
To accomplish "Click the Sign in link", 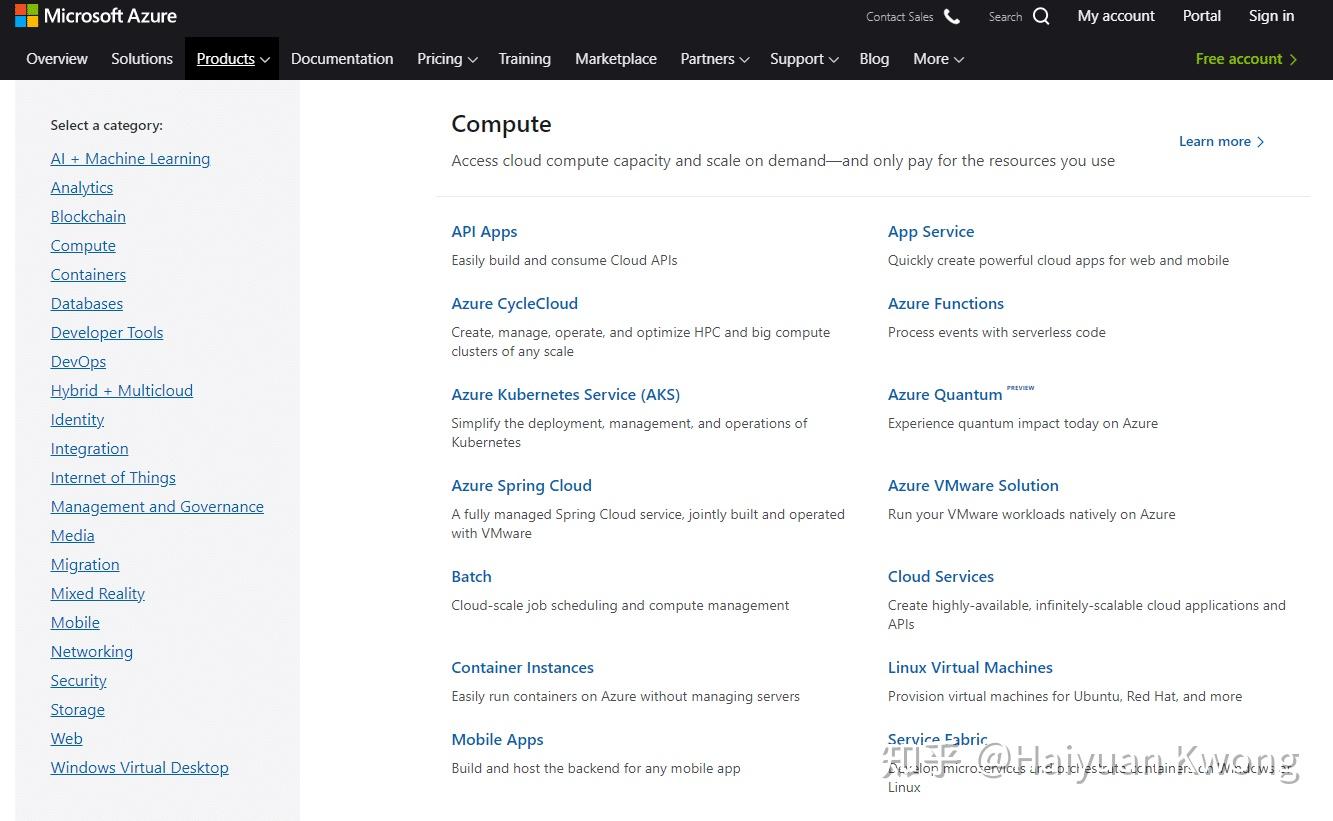I will [1271, 16].
